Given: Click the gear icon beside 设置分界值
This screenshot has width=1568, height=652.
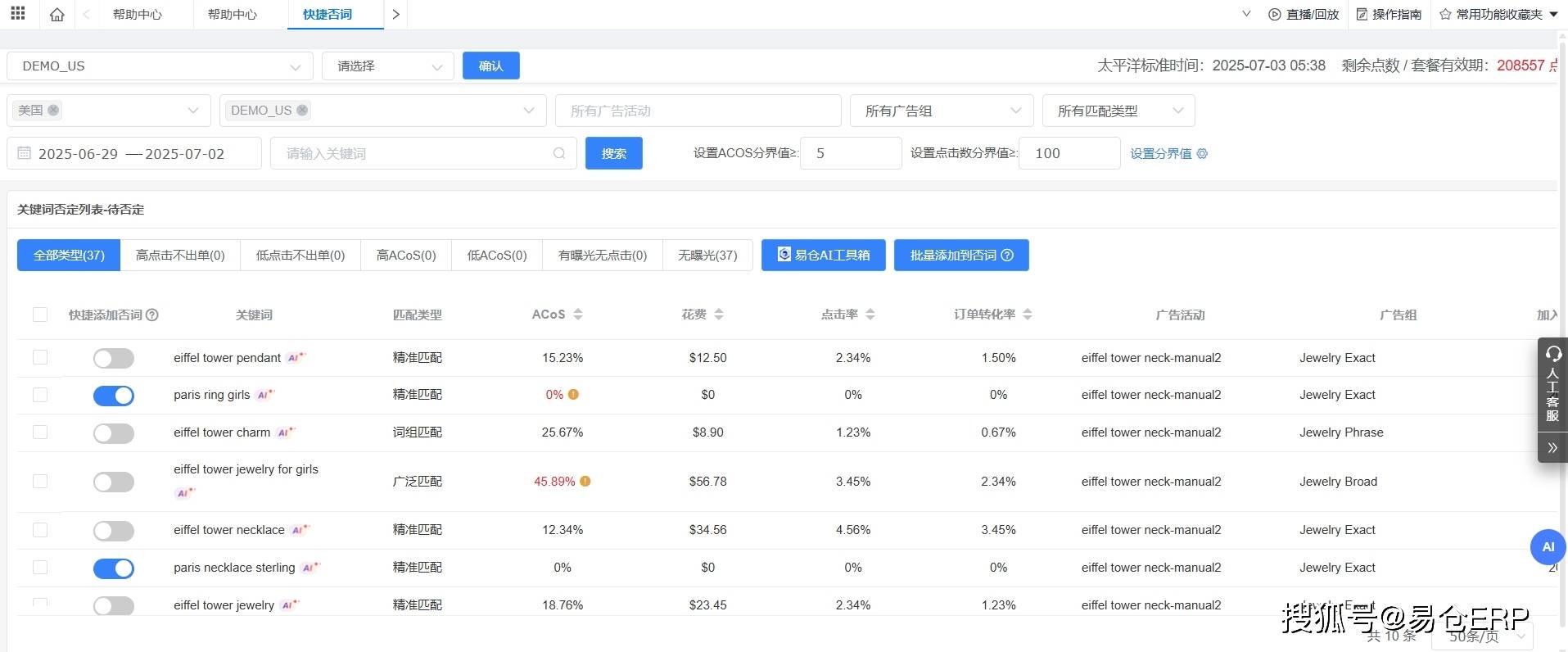Looking at the screenshot, I should point(1202,153).
